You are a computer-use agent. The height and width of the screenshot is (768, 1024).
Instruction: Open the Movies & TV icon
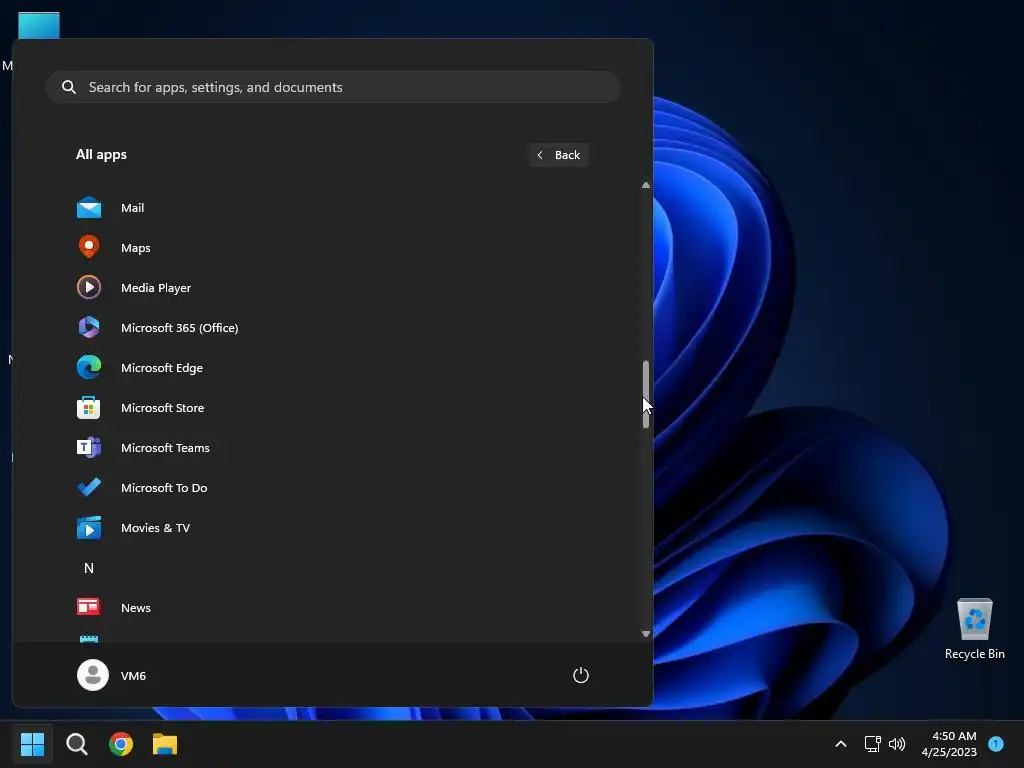tap(89, 528)
